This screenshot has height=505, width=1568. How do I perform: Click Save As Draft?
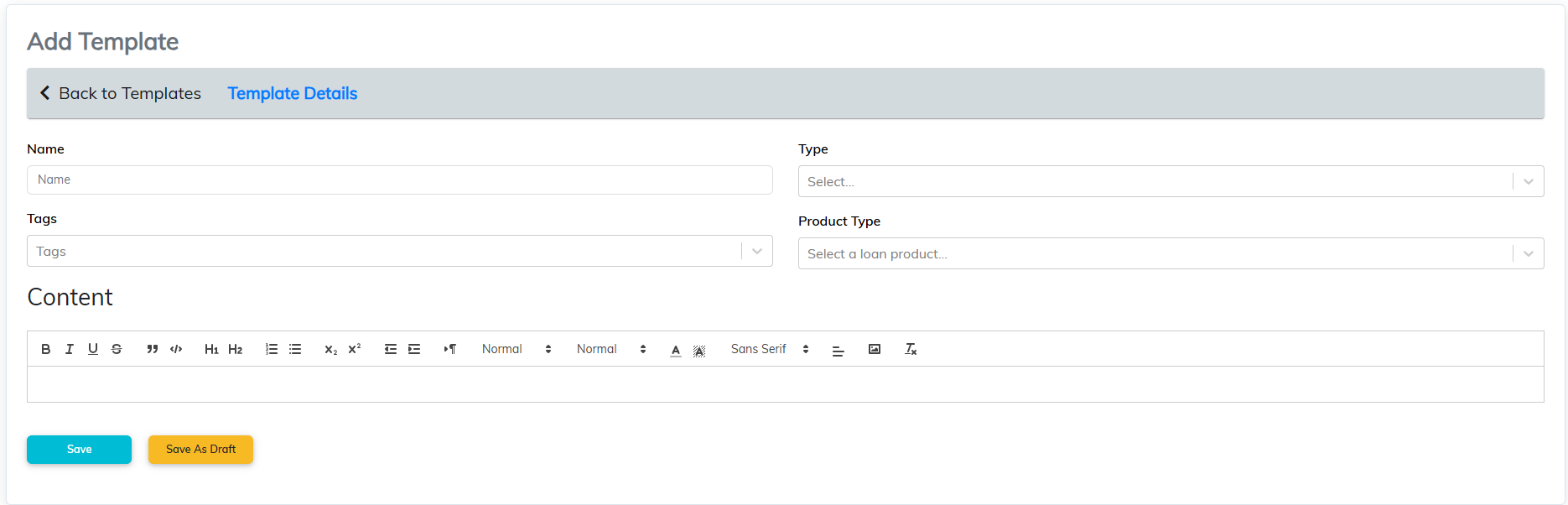coord(200,450)
